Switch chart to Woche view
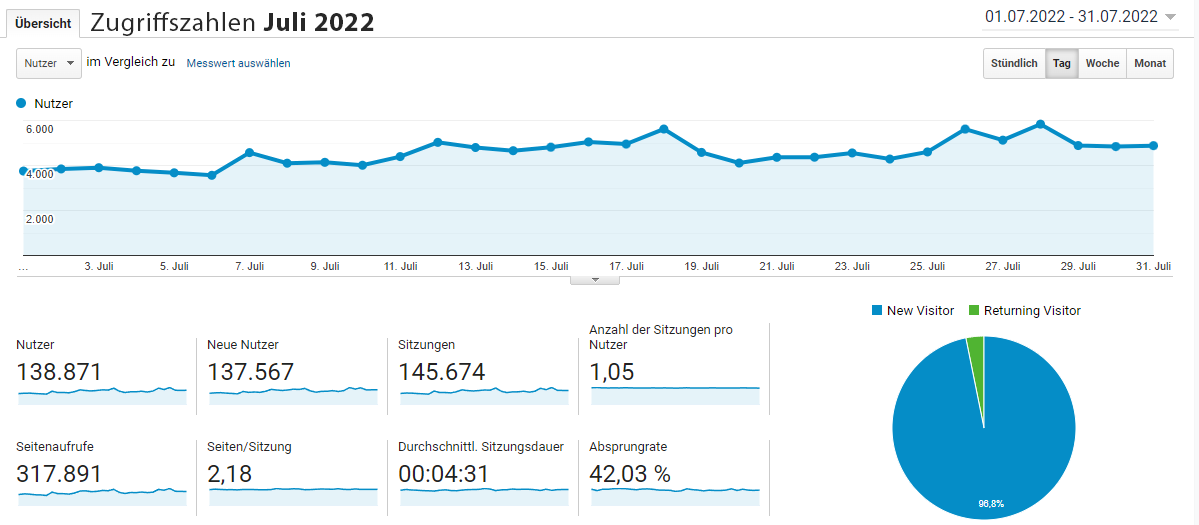Viewport: 1199px width, 525px height. click(x=1102, y=63)
